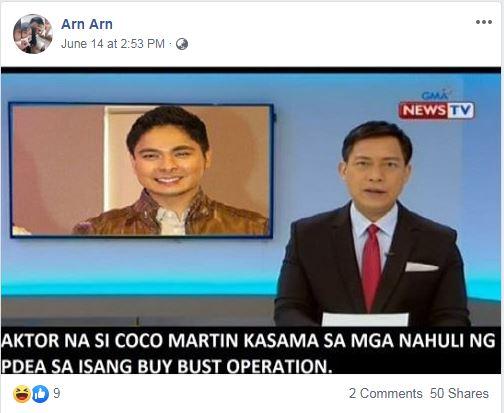Open the framed inset photo on studio screen

point(142,170)
